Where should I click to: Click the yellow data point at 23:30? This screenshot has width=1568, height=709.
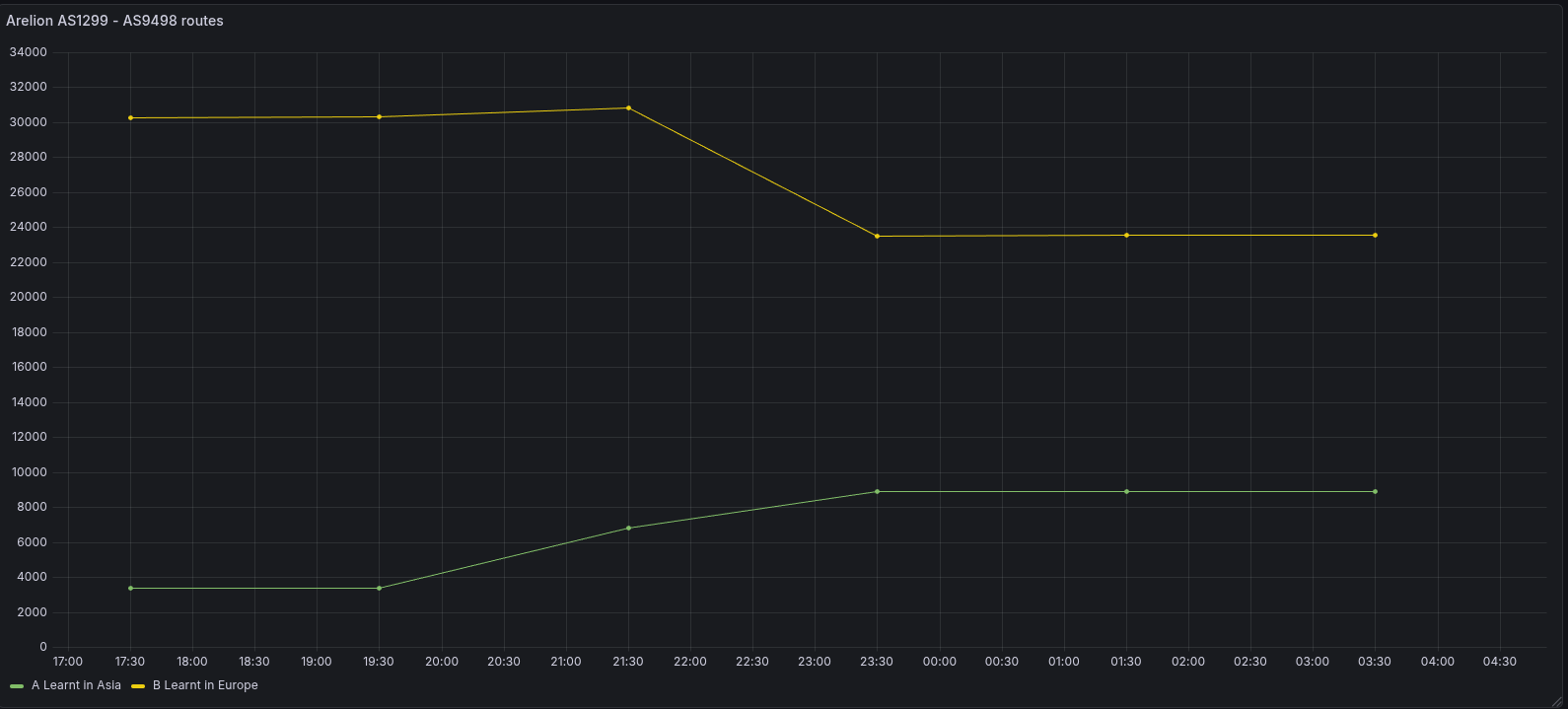pos(877,236)
